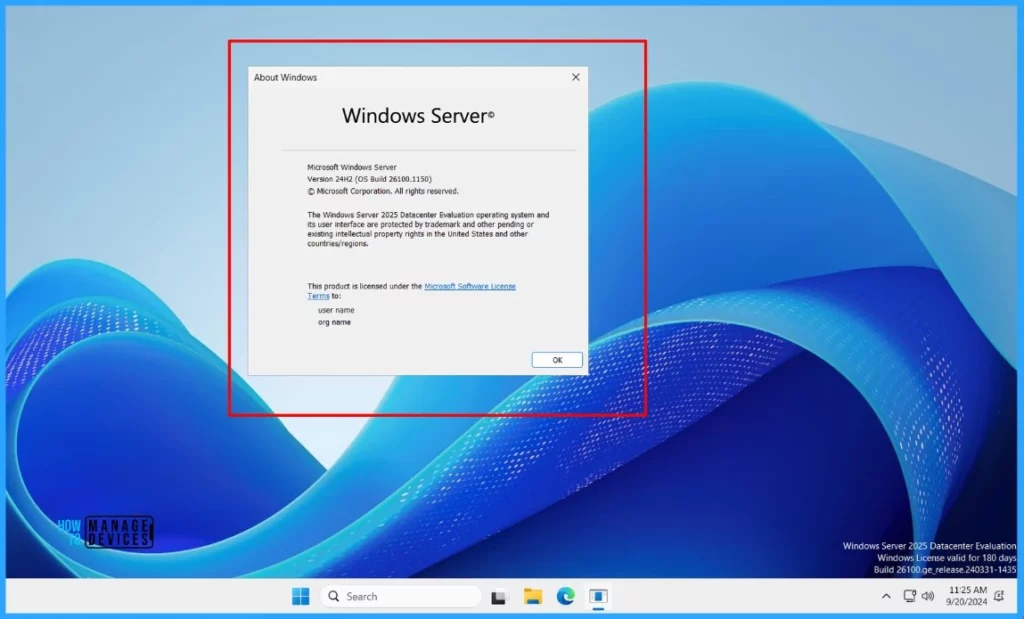Screen dimensions: 1024x619
Task: Click the "Microsoft Windows Server" text line
Action: (x=351, y=167)
